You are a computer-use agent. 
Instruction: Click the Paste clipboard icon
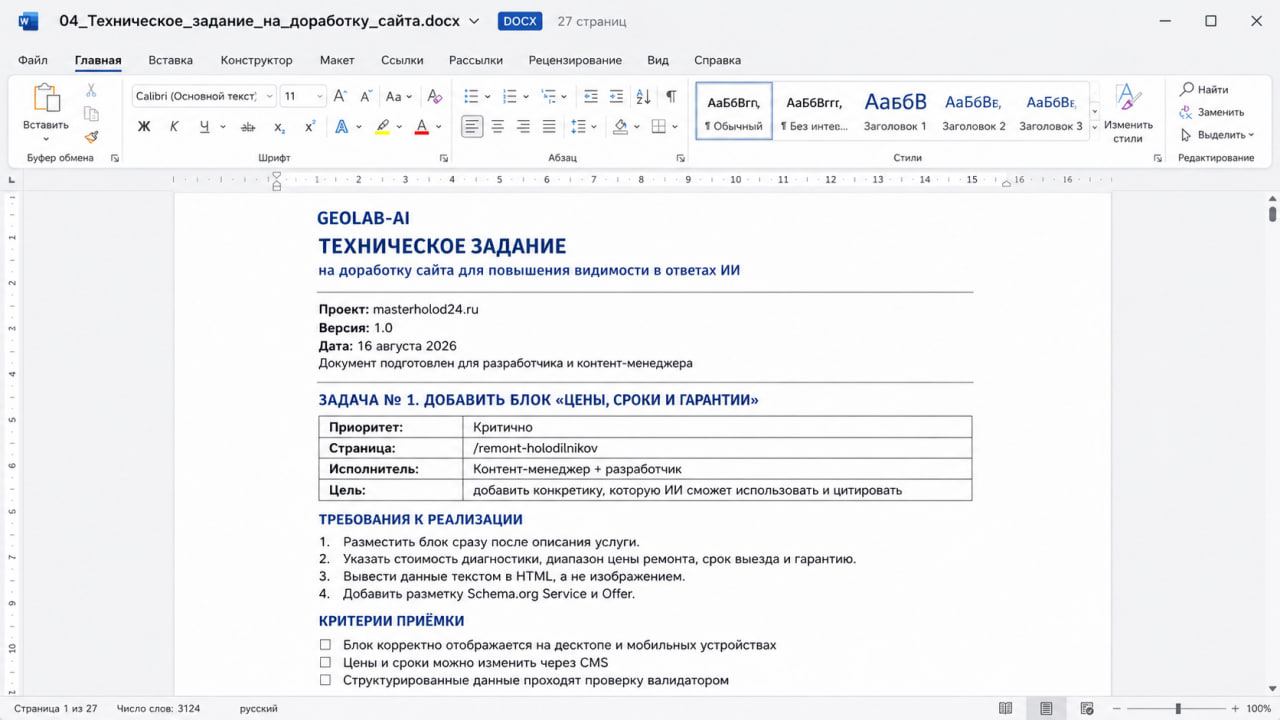(x=46, y=98)
